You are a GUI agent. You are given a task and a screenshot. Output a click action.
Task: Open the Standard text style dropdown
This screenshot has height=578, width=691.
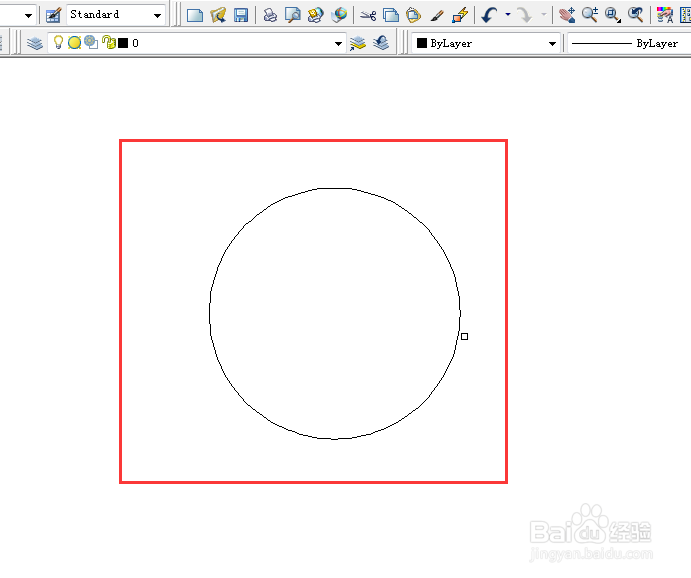tap(157, 15)
